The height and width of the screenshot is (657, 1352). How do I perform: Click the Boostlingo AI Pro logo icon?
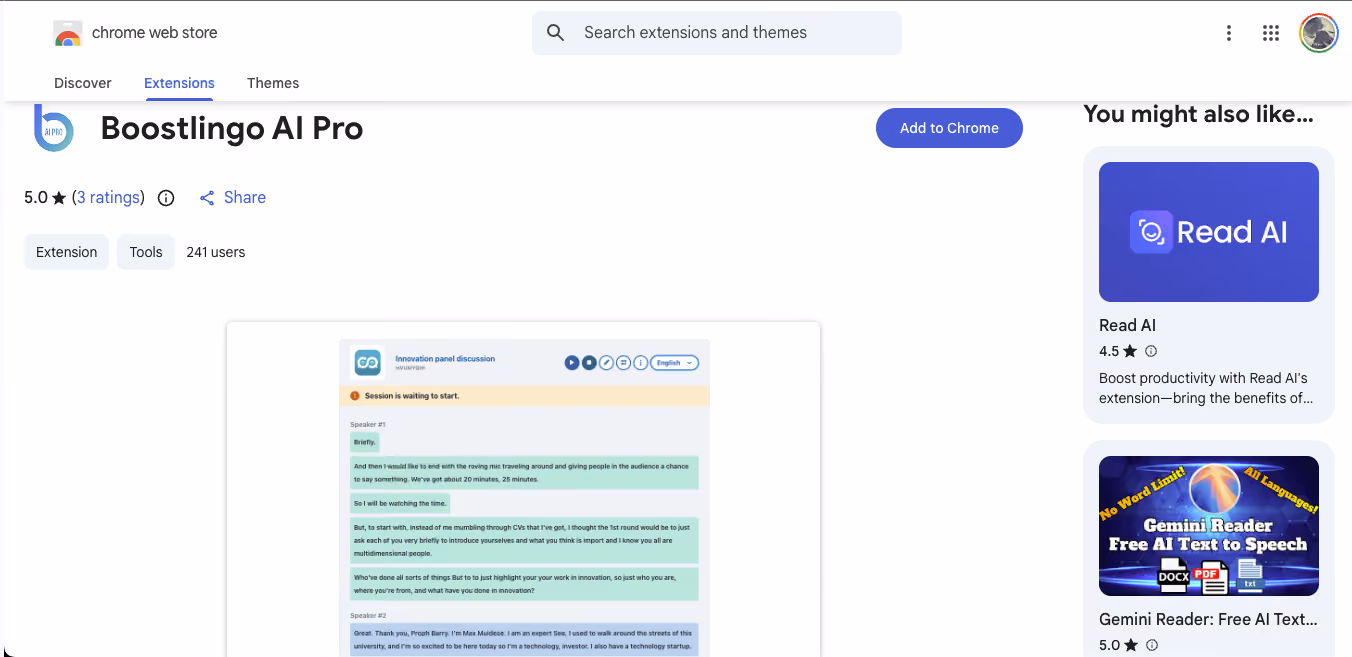(53, 128)
